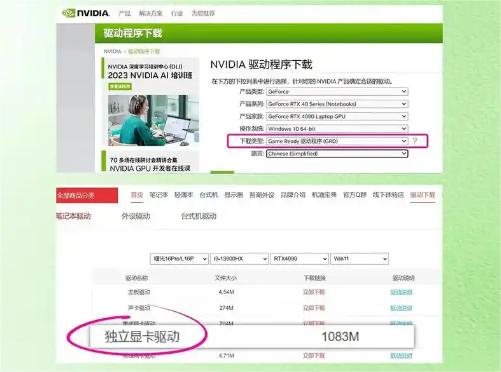This screenshot has height=372, width=501.
Task: Open the Windows 10 64-bit operating system dropdown
Action: (337, 129)
